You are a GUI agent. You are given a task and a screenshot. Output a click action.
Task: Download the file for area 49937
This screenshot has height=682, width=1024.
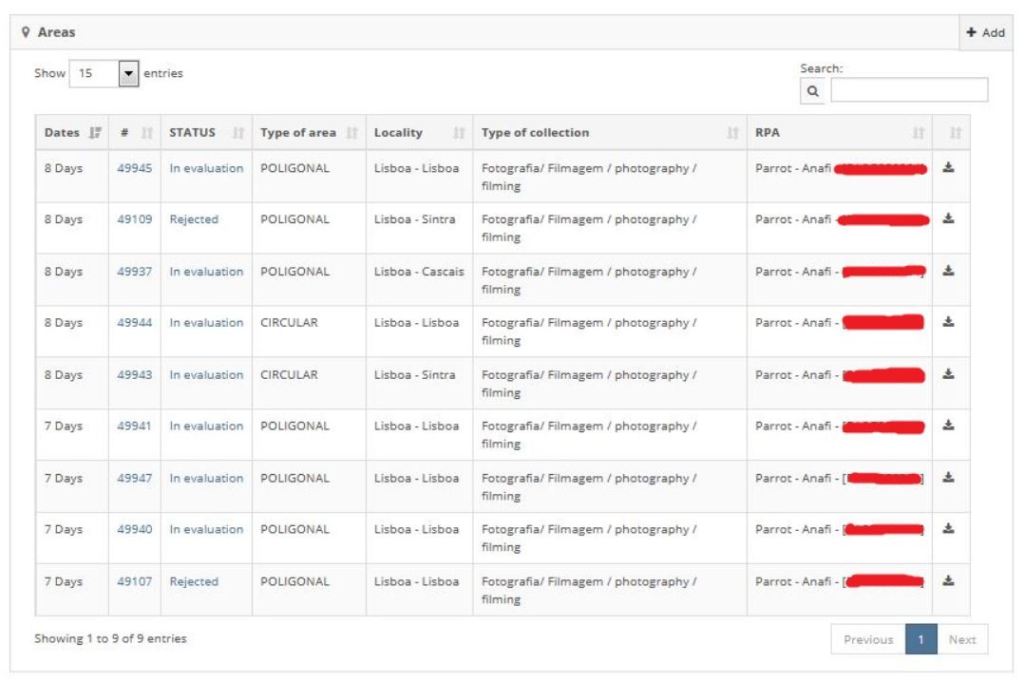[949, 272]
